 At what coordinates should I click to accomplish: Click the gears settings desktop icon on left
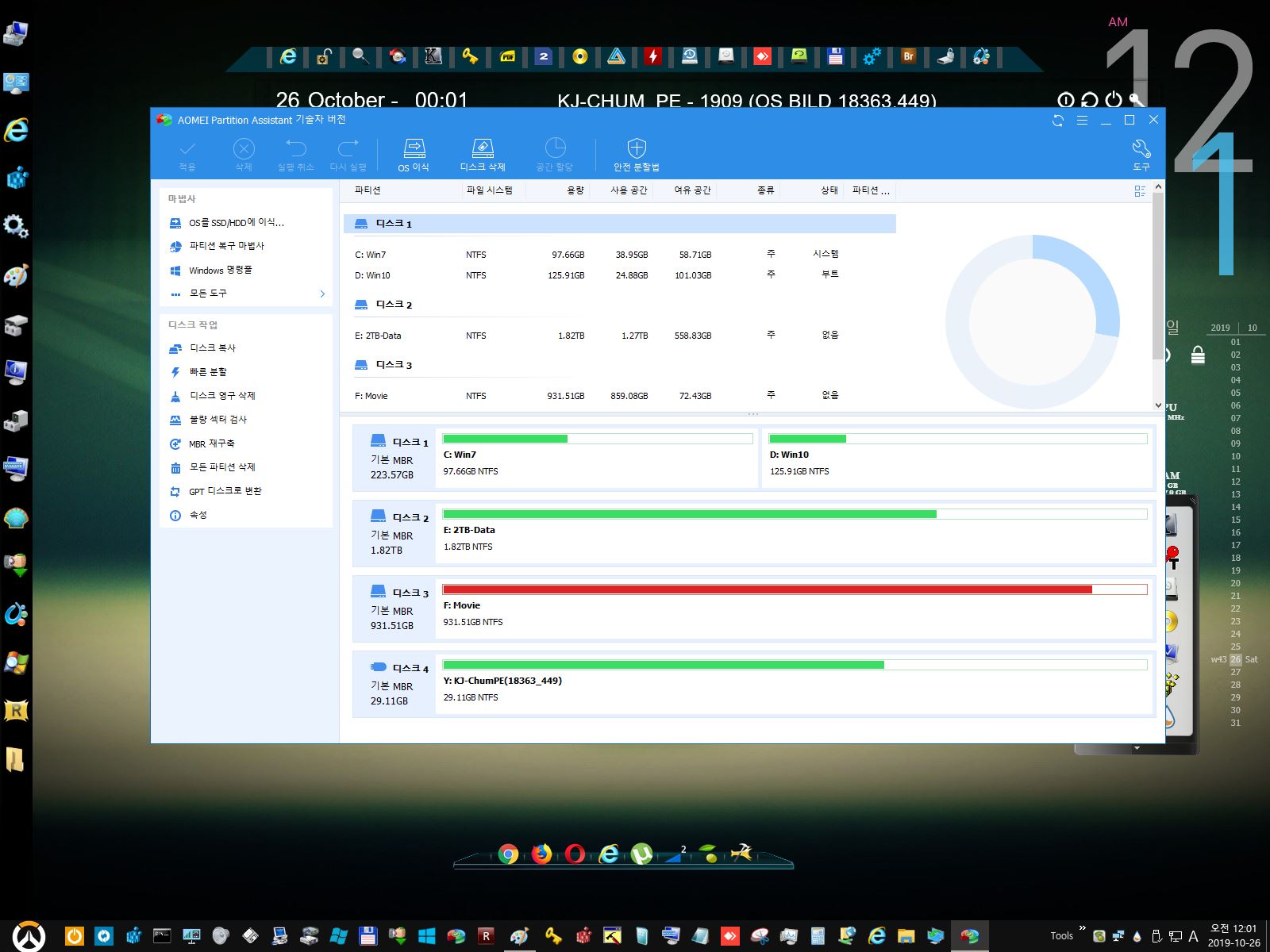click(x=16, y=226)
